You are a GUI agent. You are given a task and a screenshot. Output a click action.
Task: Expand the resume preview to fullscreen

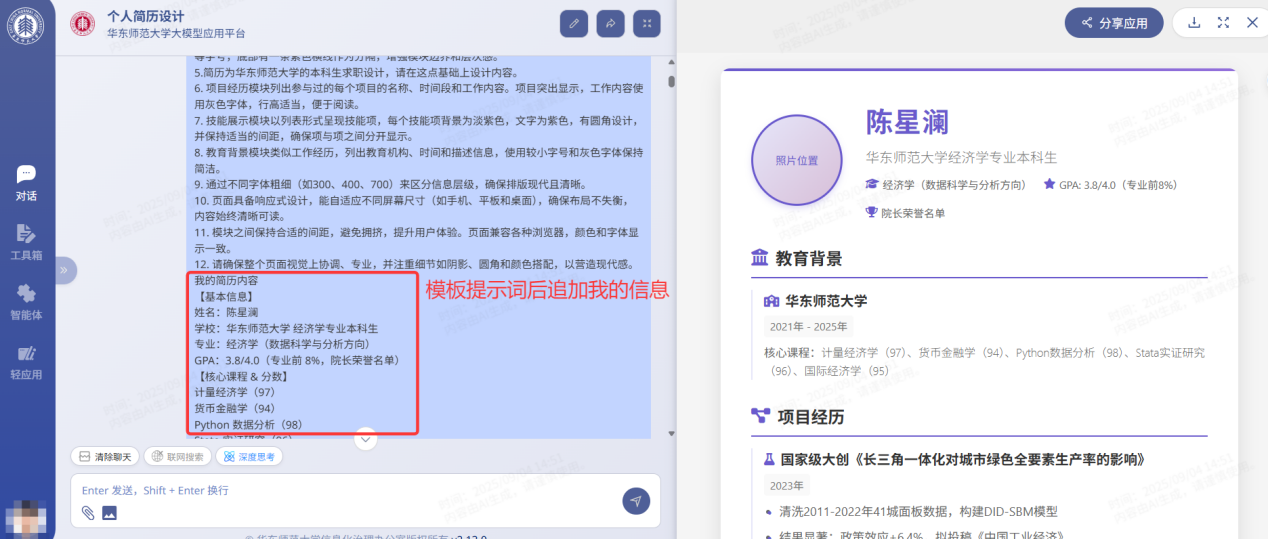click(x=1222, y=22)
